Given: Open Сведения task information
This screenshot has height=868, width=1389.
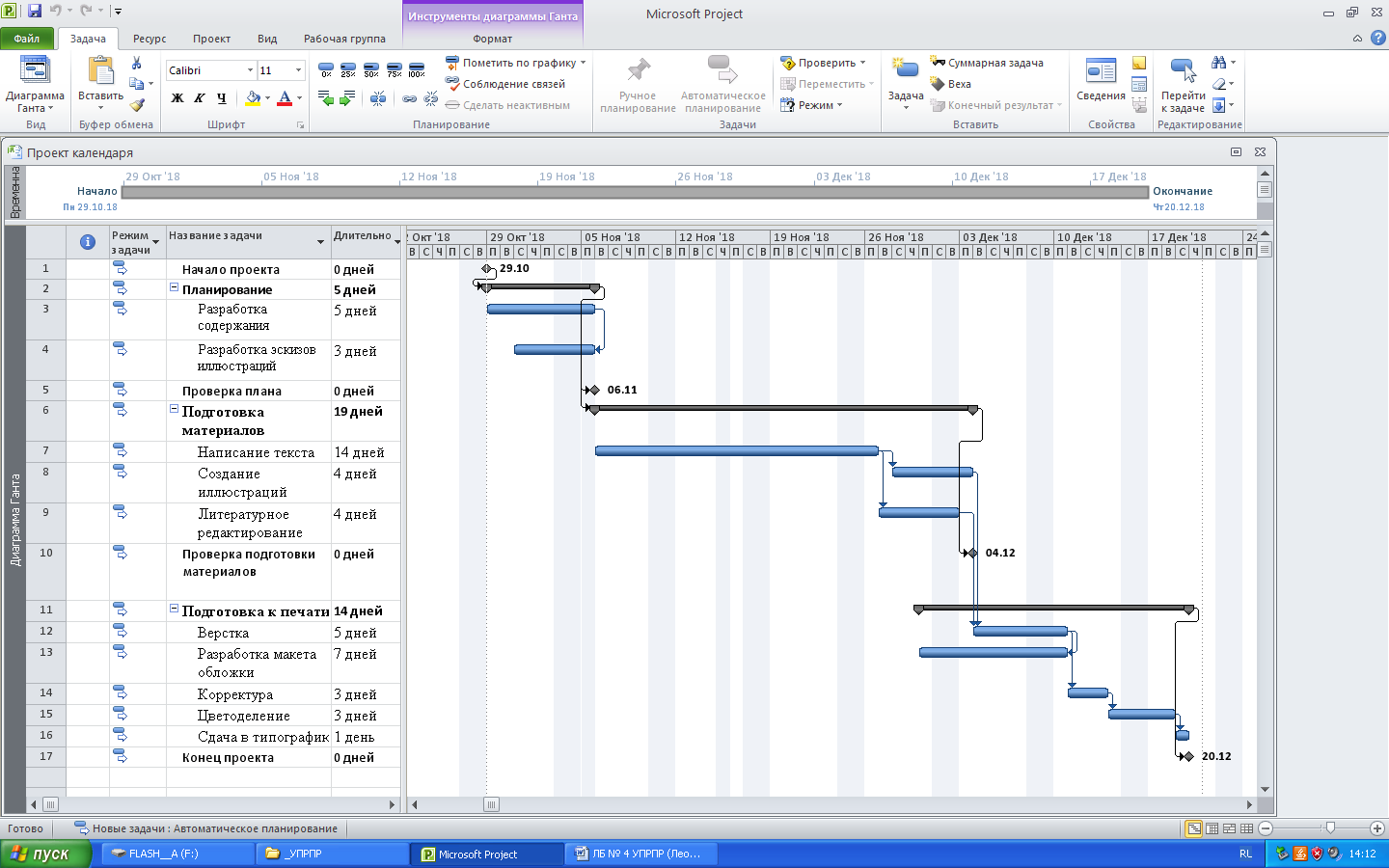Looking at the screenshot, I should [1101, 78].
